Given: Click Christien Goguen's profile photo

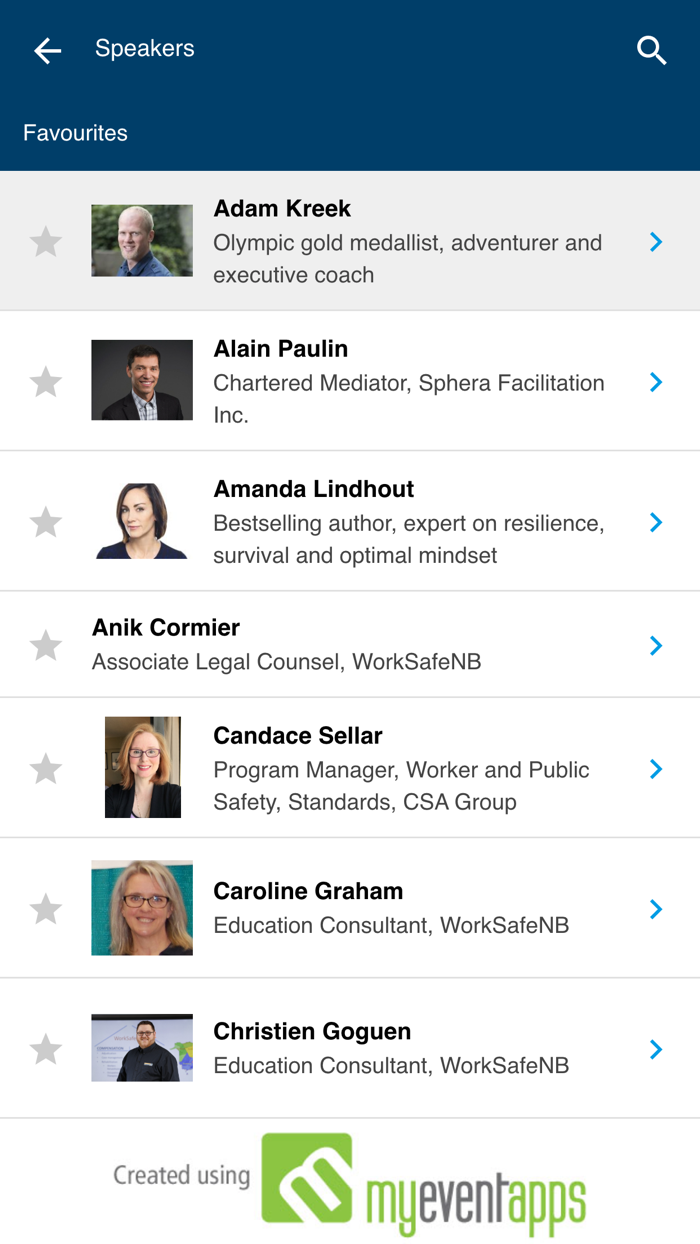Looking at the screenshot, I should click(142, 1049).
